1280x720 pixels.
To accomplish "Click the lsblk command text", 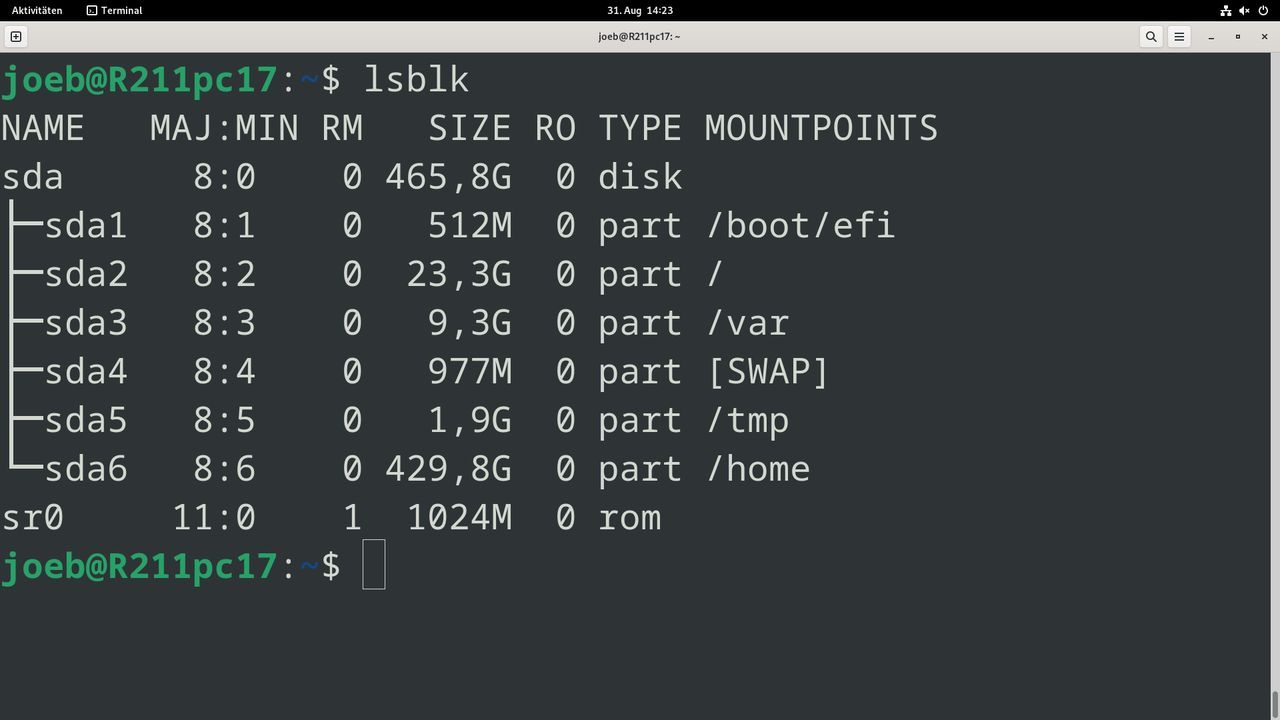I will click(x=416, y=79).
